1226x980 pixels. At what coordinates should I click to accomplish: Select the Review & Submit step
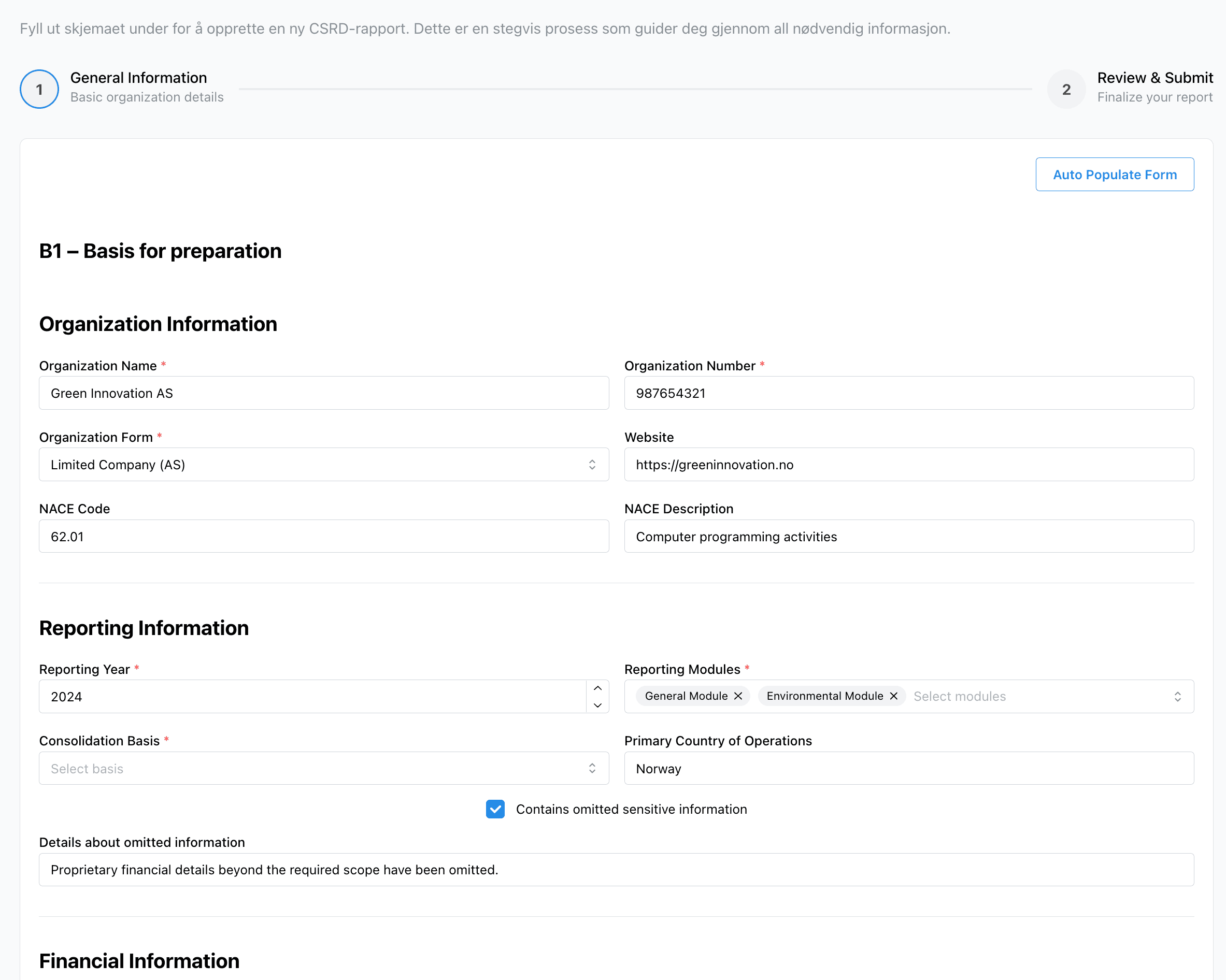coord(1155,77)
